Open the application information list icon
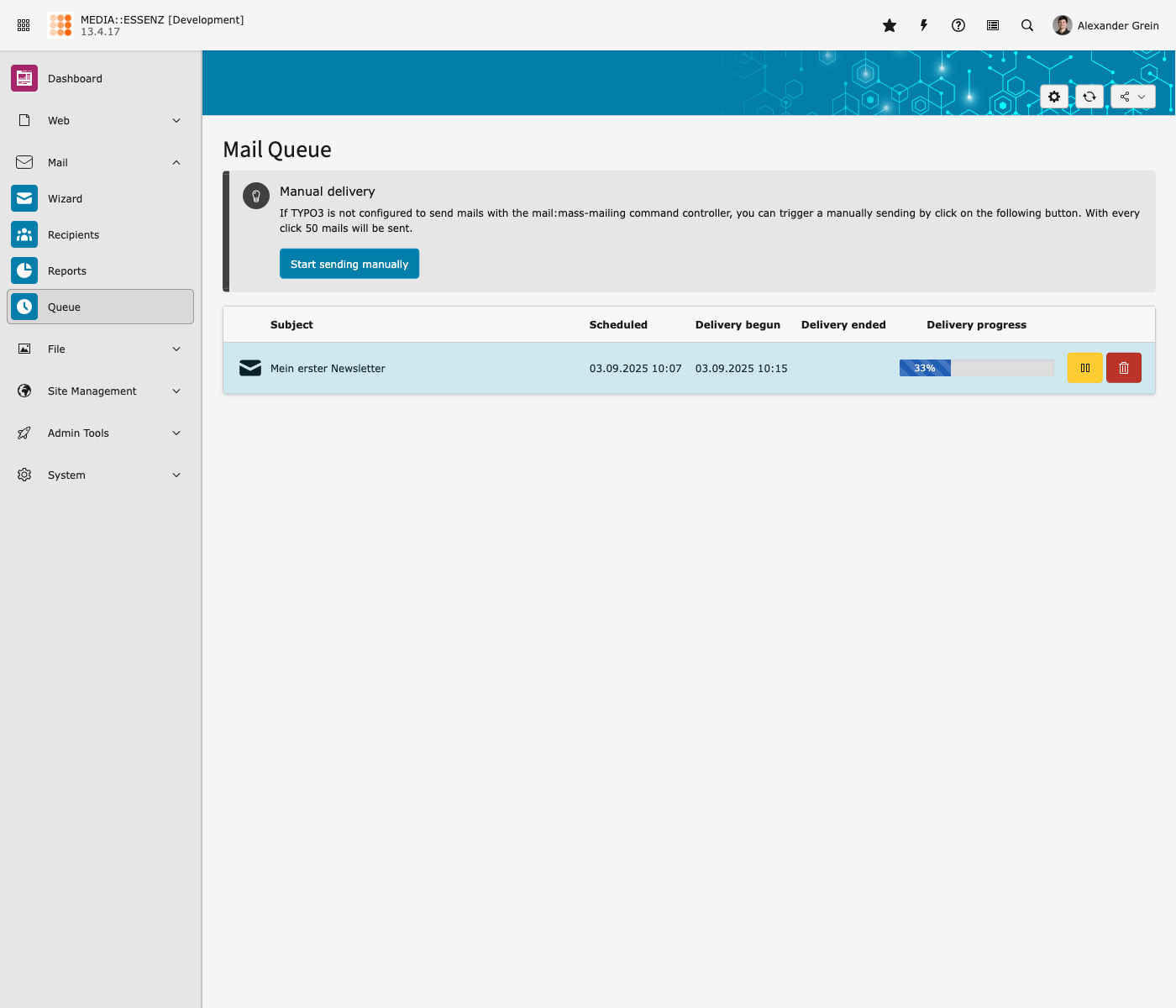Viewport: 1176px width, 1008px height. click(x=993, y=25)
